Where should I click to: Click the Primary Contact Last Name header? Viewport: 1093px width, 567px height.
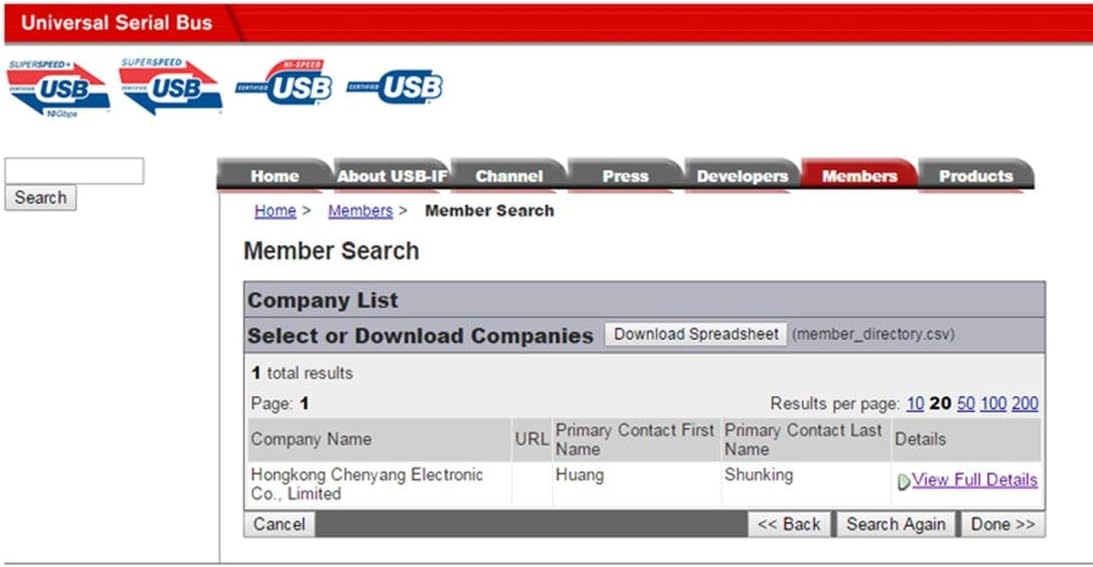(x=805, y=439)
